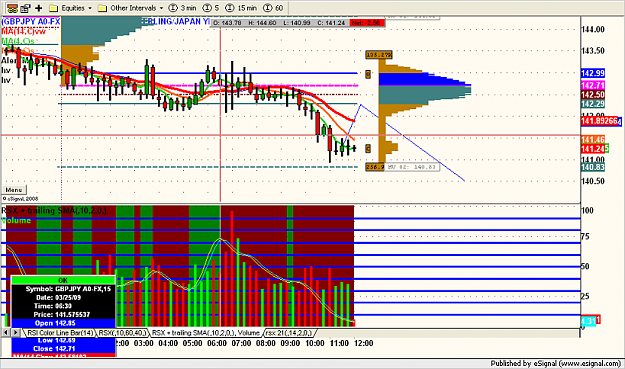Image resolution: width=625 pixels, height=369 pixels.
Task: Click the teal 140.83 price label
Action: pyautogui.click(x=593, y=167)
